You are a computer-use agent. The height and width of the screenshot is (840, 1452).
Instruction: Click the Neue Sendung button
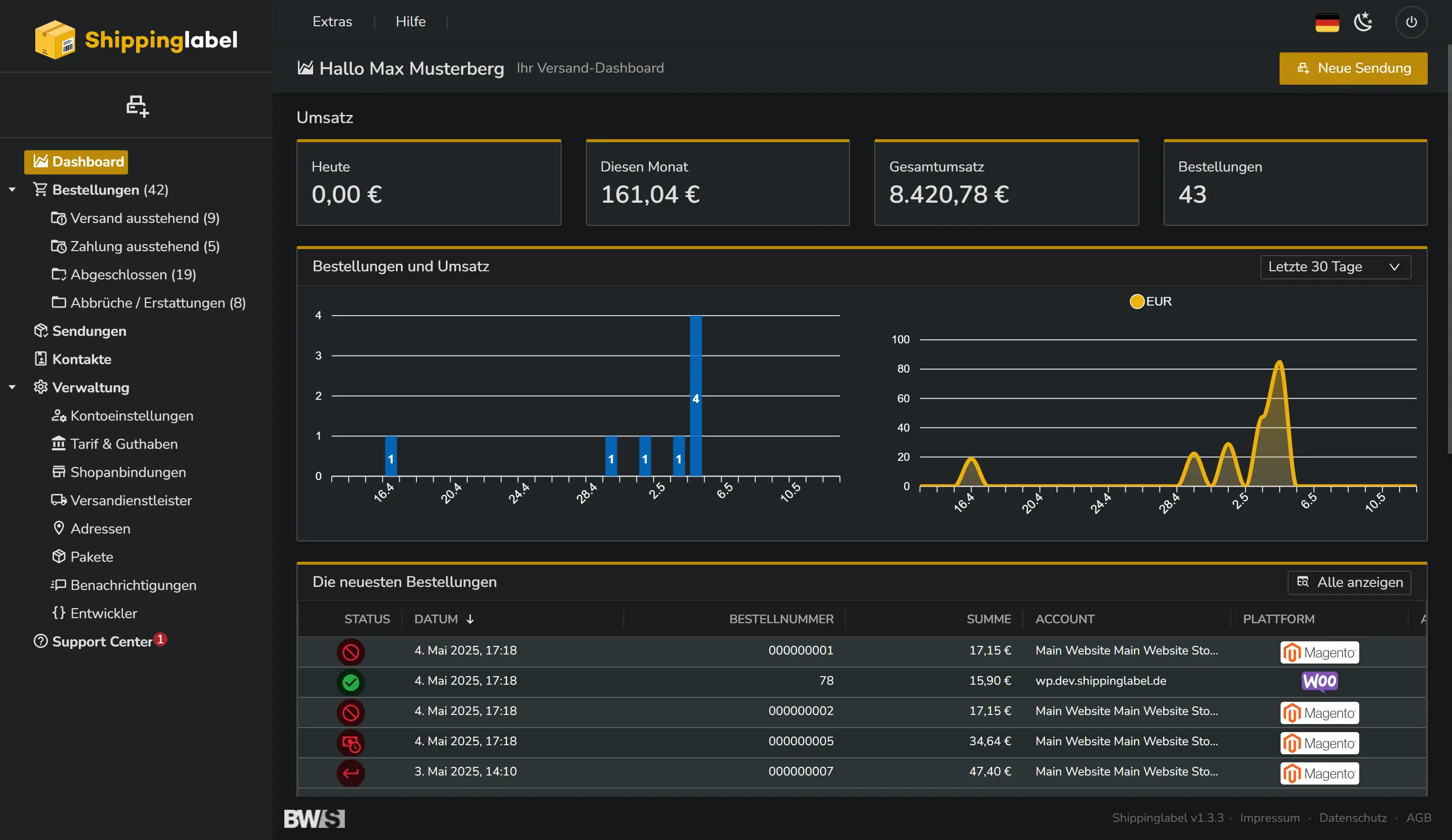pos(1353,68)
